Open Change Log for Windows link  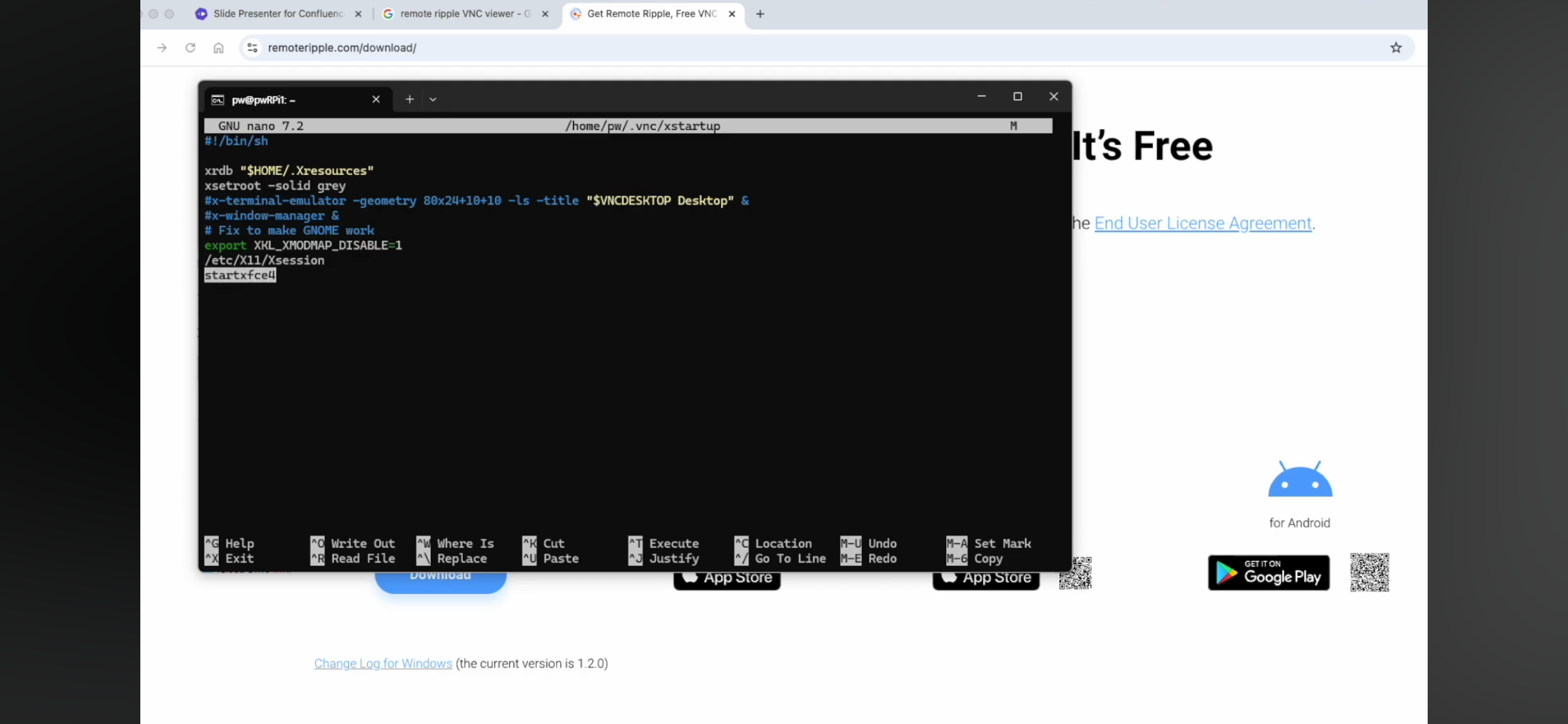click(x=383, y=664)
